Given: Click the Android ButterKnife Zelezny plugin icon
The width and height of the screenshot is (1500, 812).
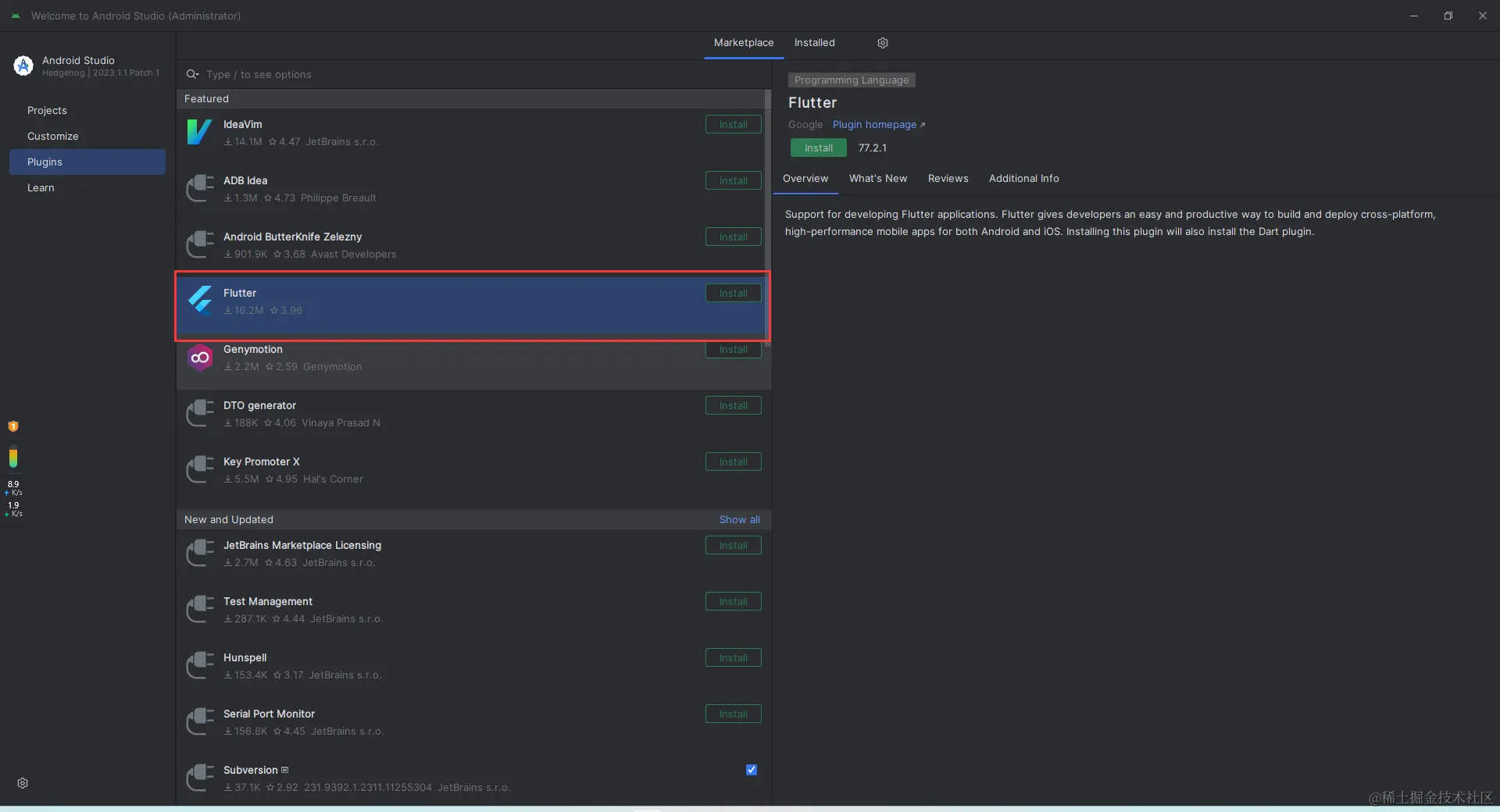Looking at the screenshot, I should pos(200,245).
